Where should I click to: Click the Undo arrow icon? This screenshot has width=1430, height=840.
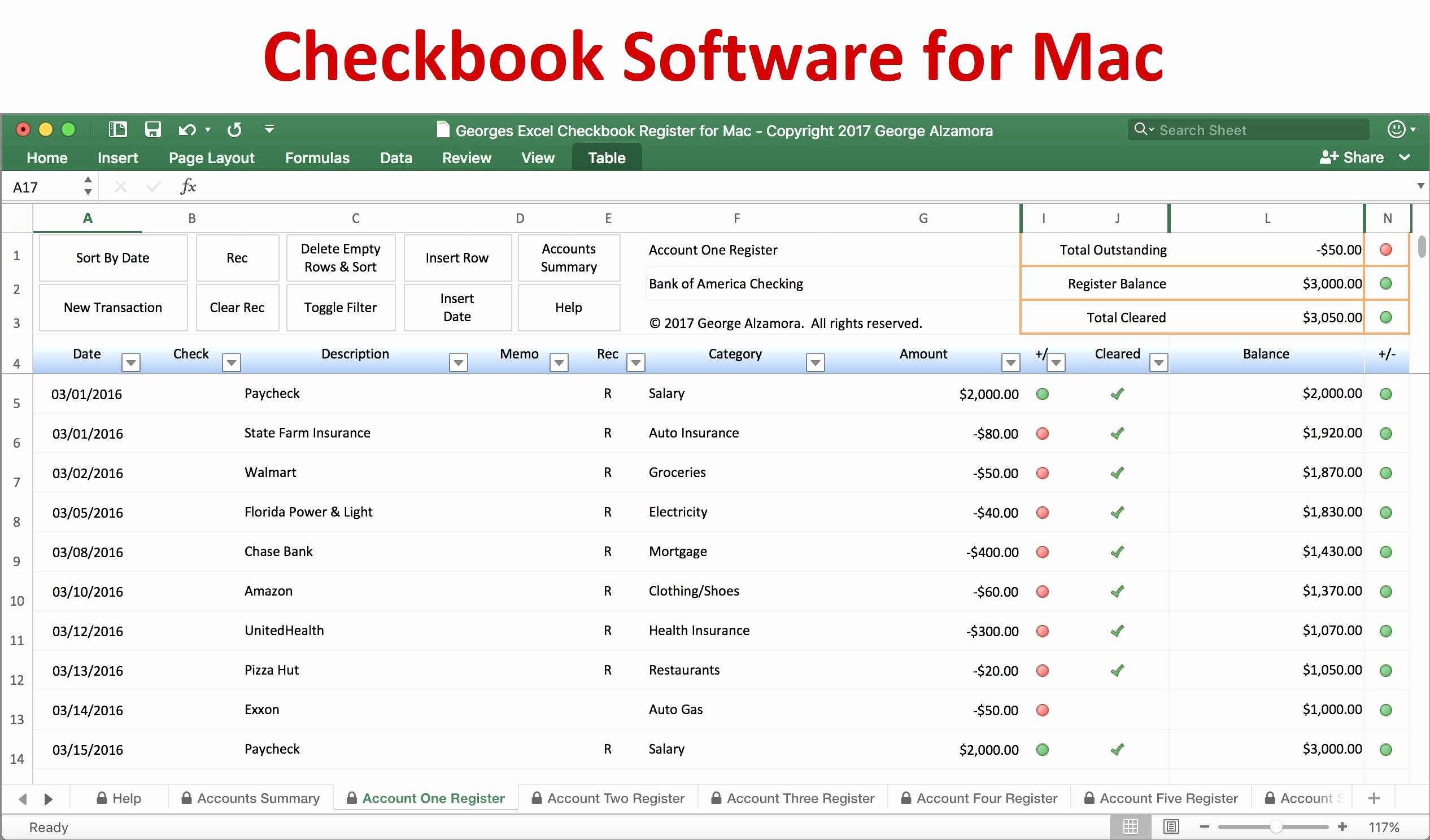[188, 130]
